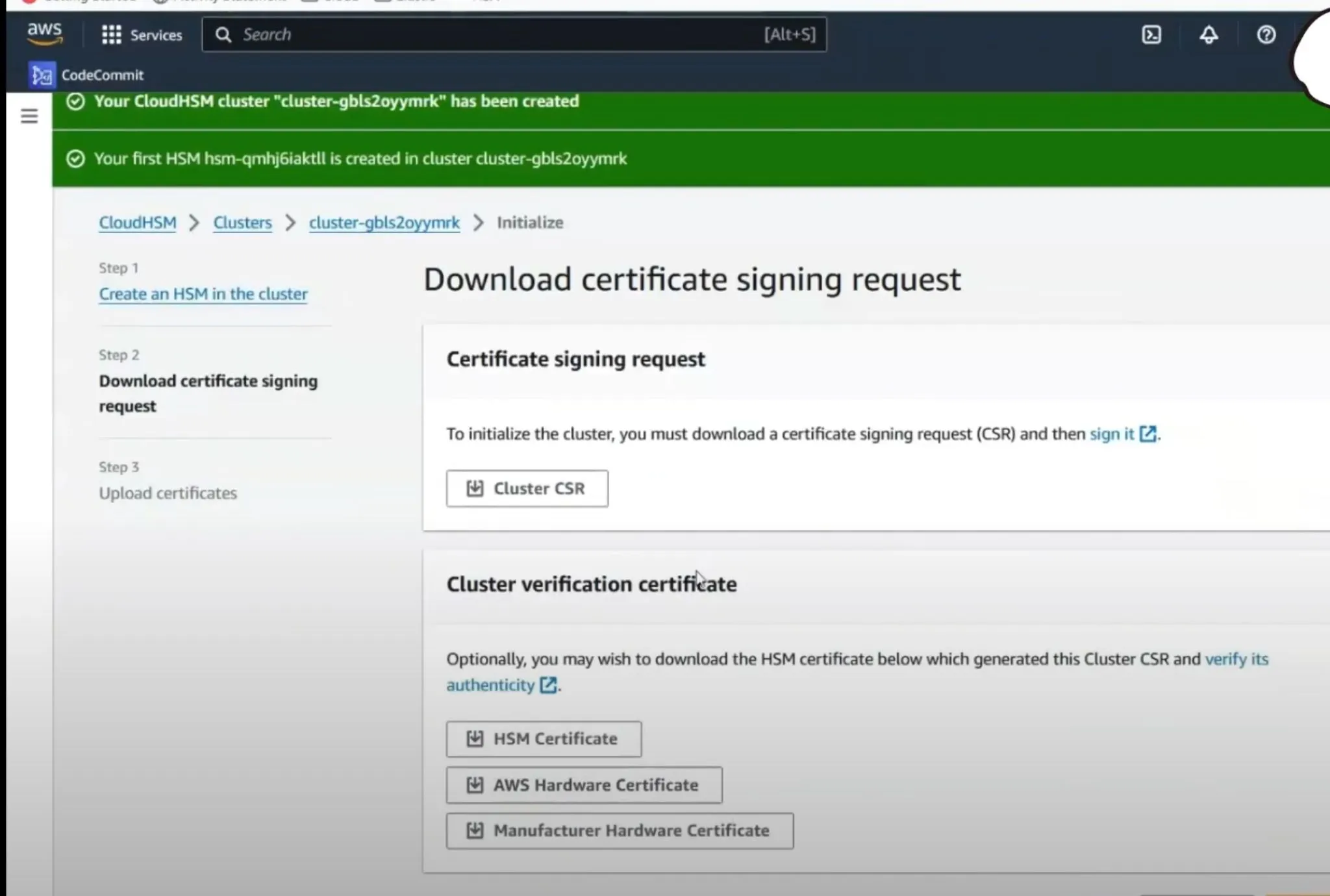Open the help question mark icon

(1265, 34)
